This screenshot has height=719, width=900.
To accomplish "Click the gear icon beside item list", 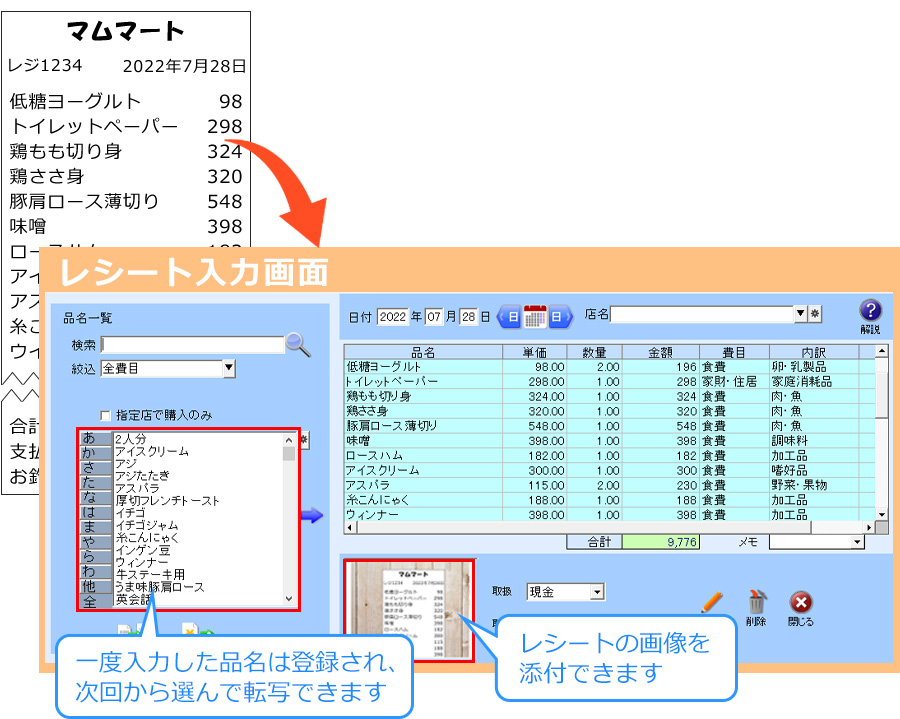I will 304,440.
